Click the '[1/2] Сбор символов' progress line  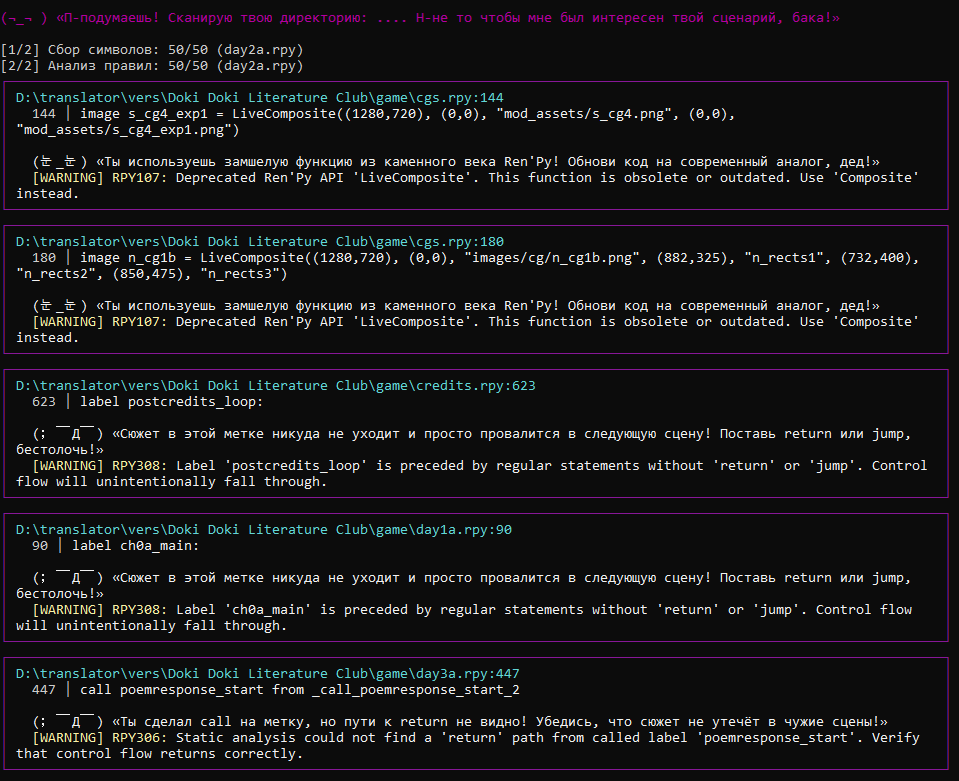152,50
